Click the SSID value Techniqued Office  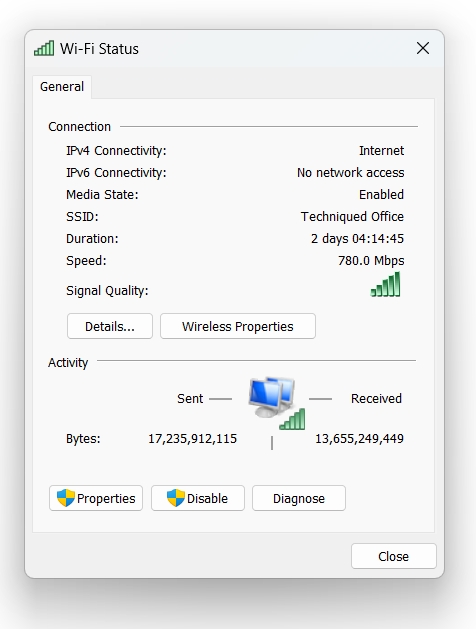(352, 217)
